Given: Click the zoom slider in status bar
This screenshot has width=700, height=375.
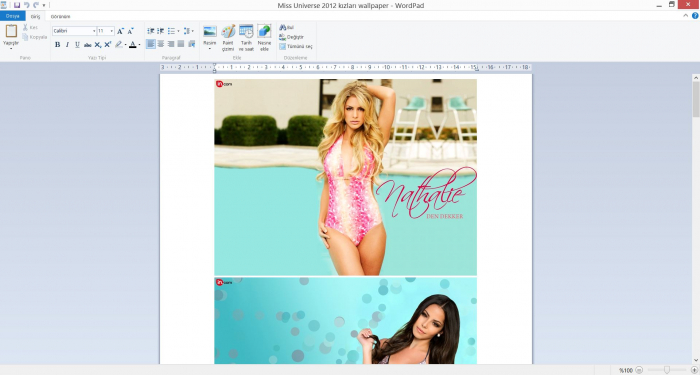Looking at the screenshot, I should 667,370.
